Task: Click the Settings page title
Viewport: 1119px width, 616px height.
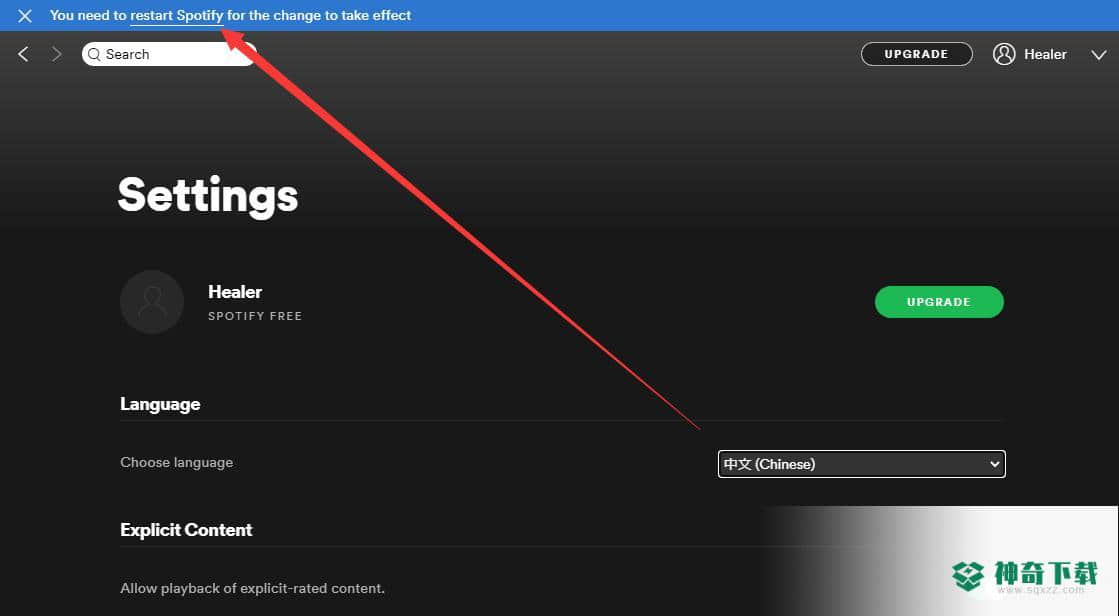Action: 208,196
